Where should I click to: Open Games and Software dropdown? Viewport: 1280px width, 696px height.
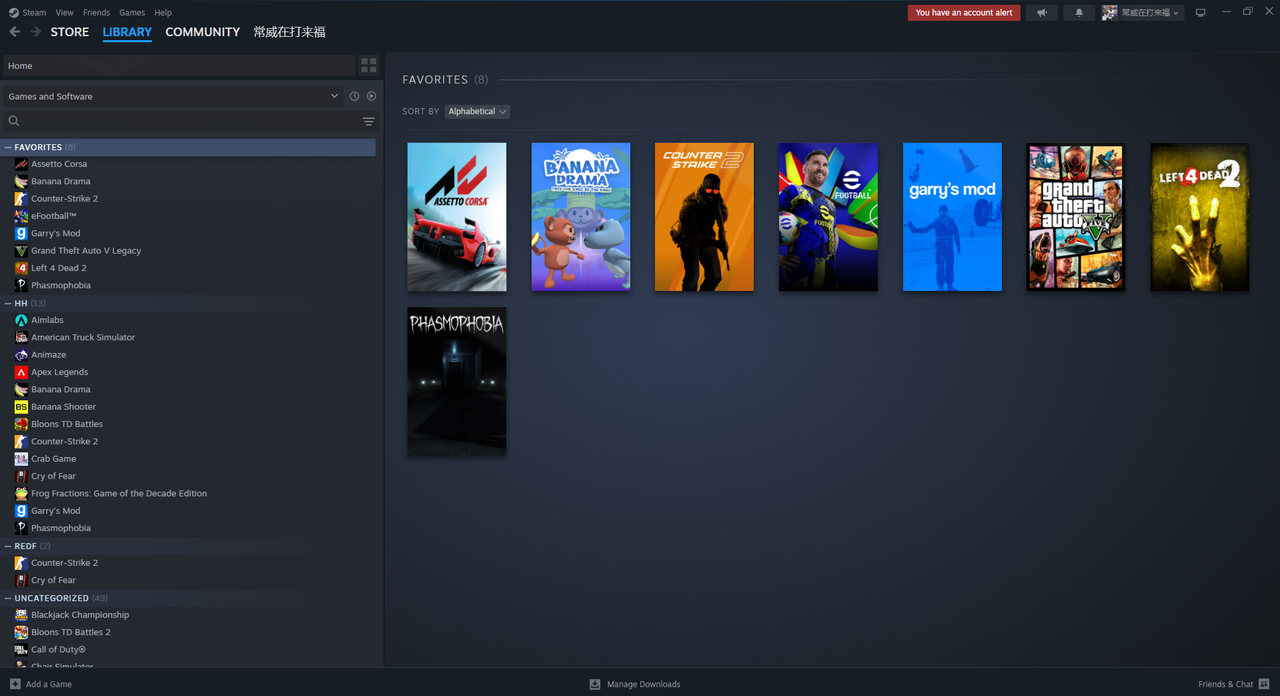coord(173,96)
